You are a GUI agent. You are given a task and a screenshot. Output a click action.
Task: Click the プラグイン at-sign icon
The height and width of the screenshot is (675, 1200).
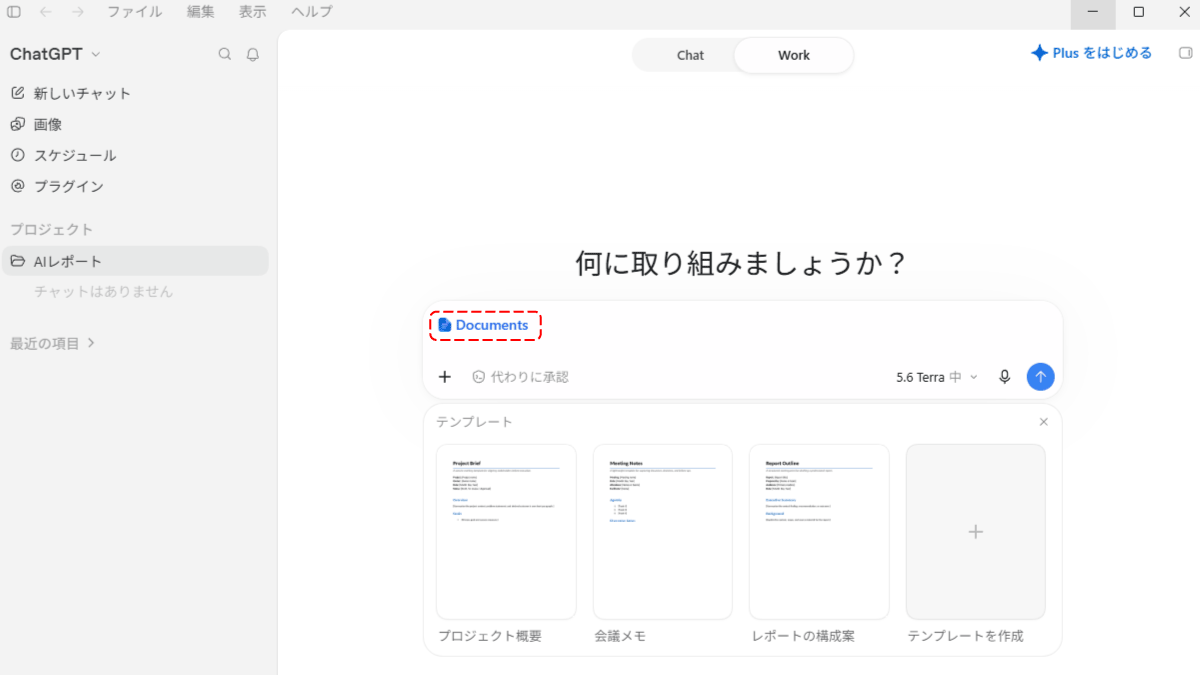[17, 186]
